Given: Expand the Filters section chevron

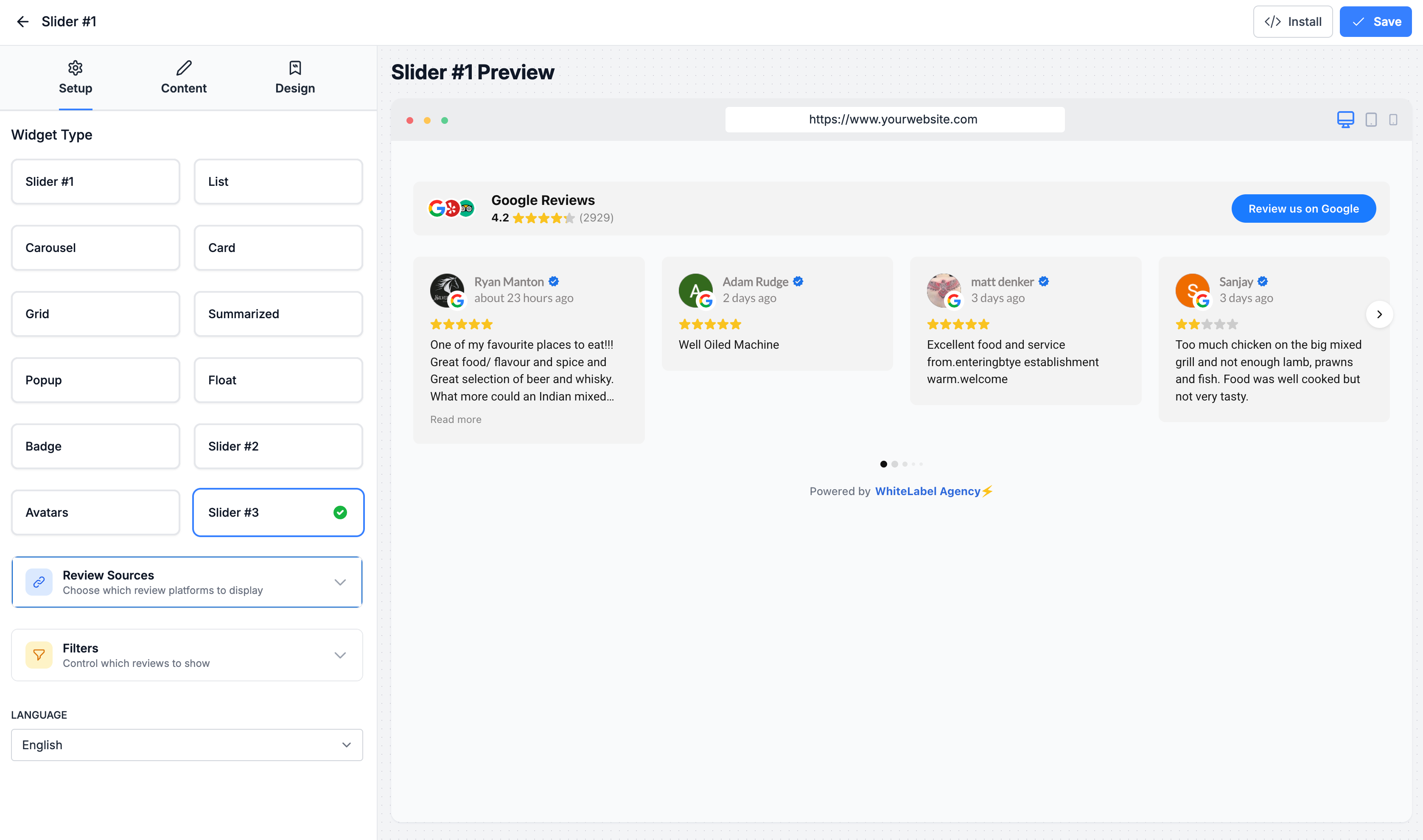Looking at the screenshot, I should pos(339,655).
